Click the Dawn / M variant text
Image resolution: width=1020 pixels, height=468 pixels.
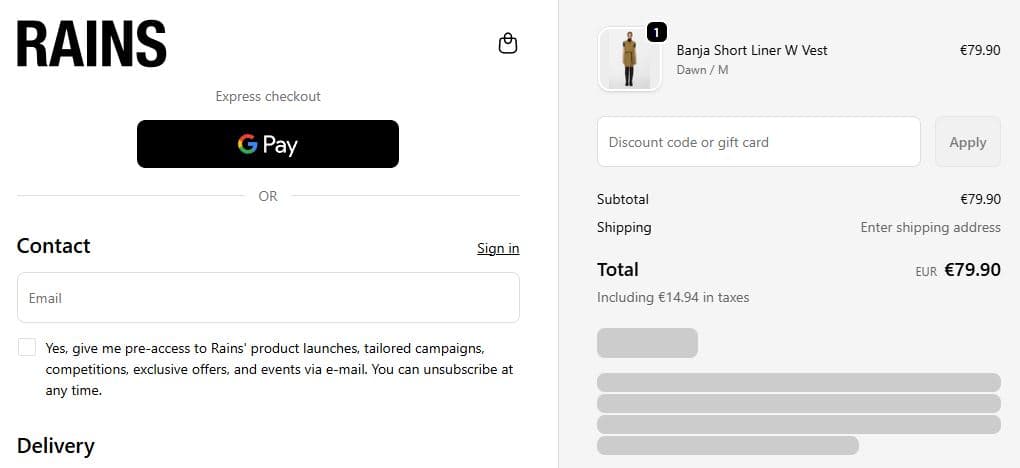703,70
